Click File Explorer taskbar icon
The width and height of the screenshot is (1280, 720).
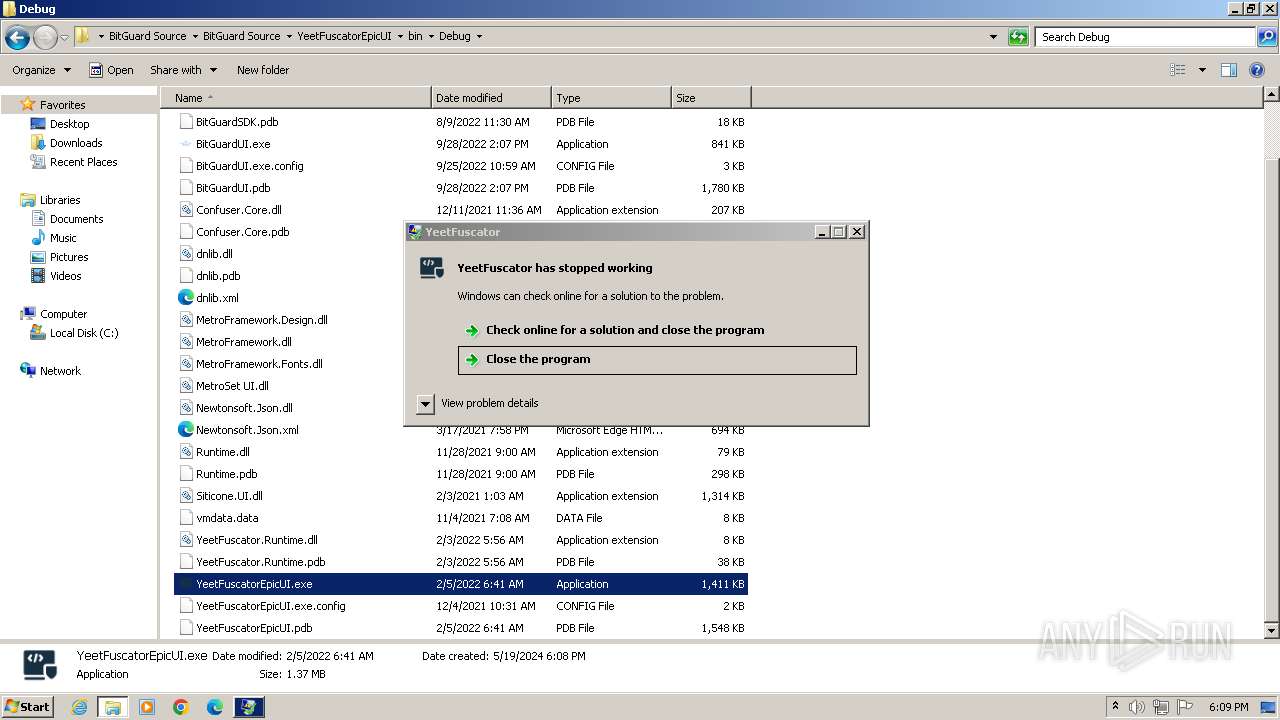(113, 707)
